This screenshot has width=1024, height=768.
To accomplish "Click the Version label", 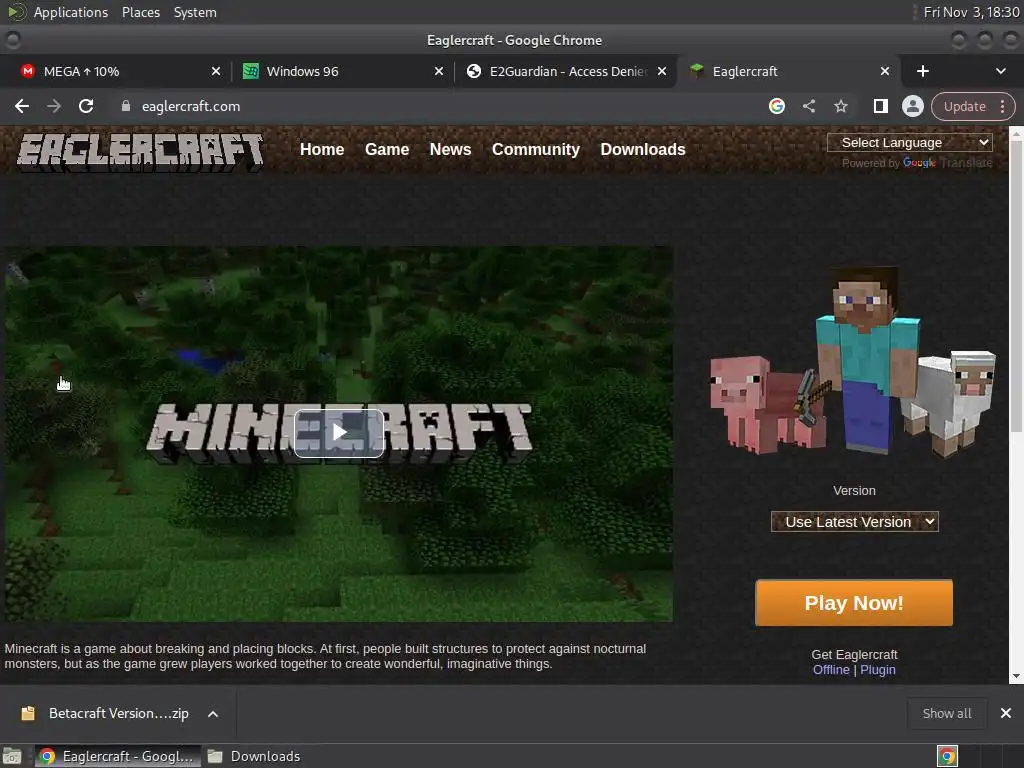I will [x=854, y=490].
